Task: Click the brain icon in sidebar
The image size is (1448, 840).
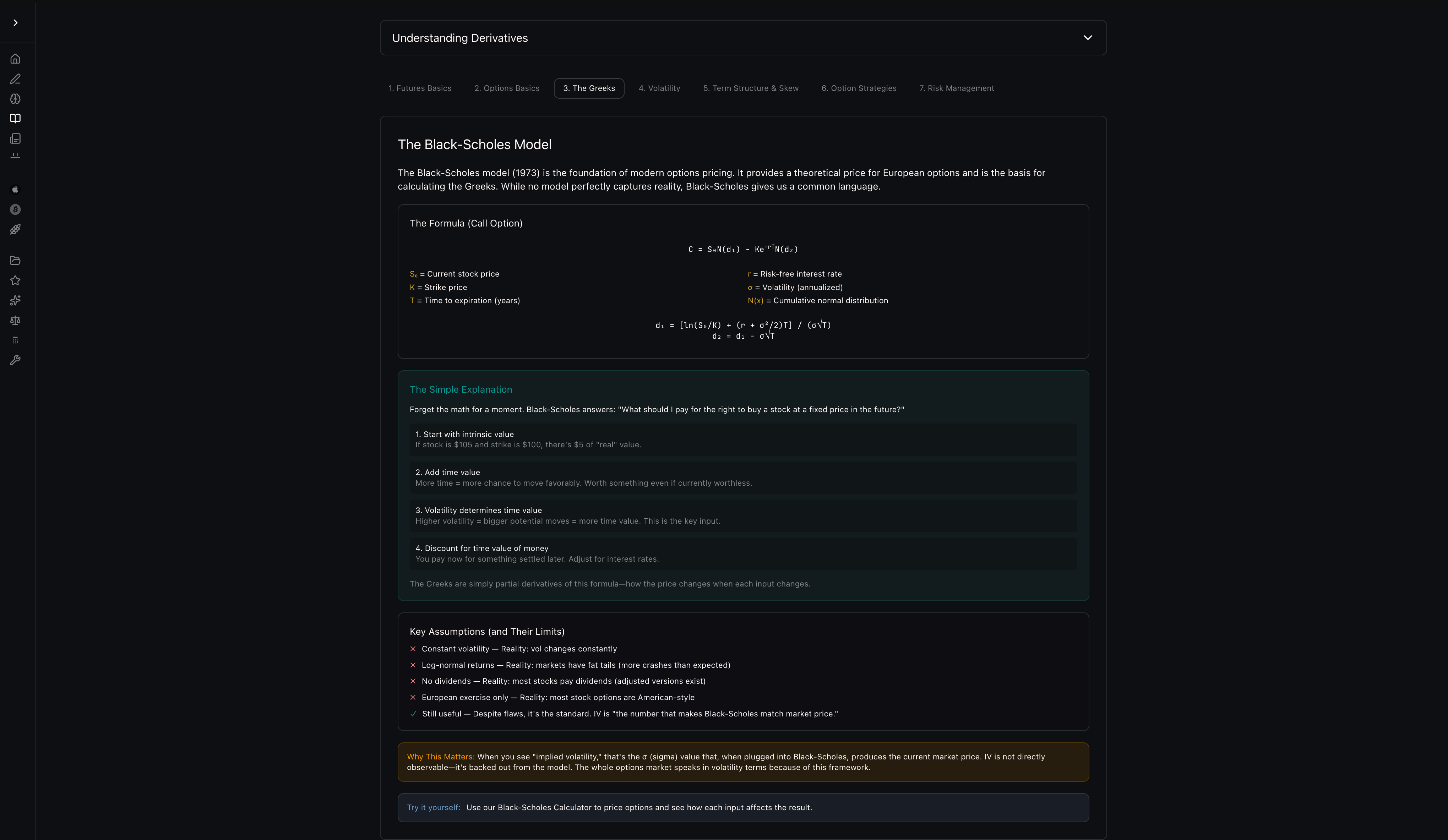Action: (x=16, y=99)
